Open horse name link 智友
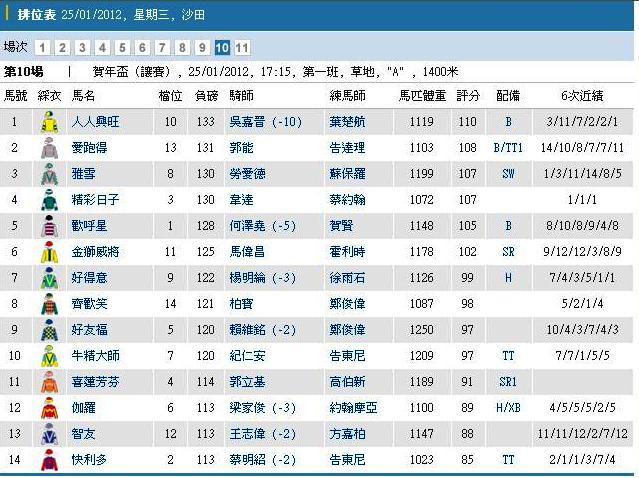 point(85,434)
